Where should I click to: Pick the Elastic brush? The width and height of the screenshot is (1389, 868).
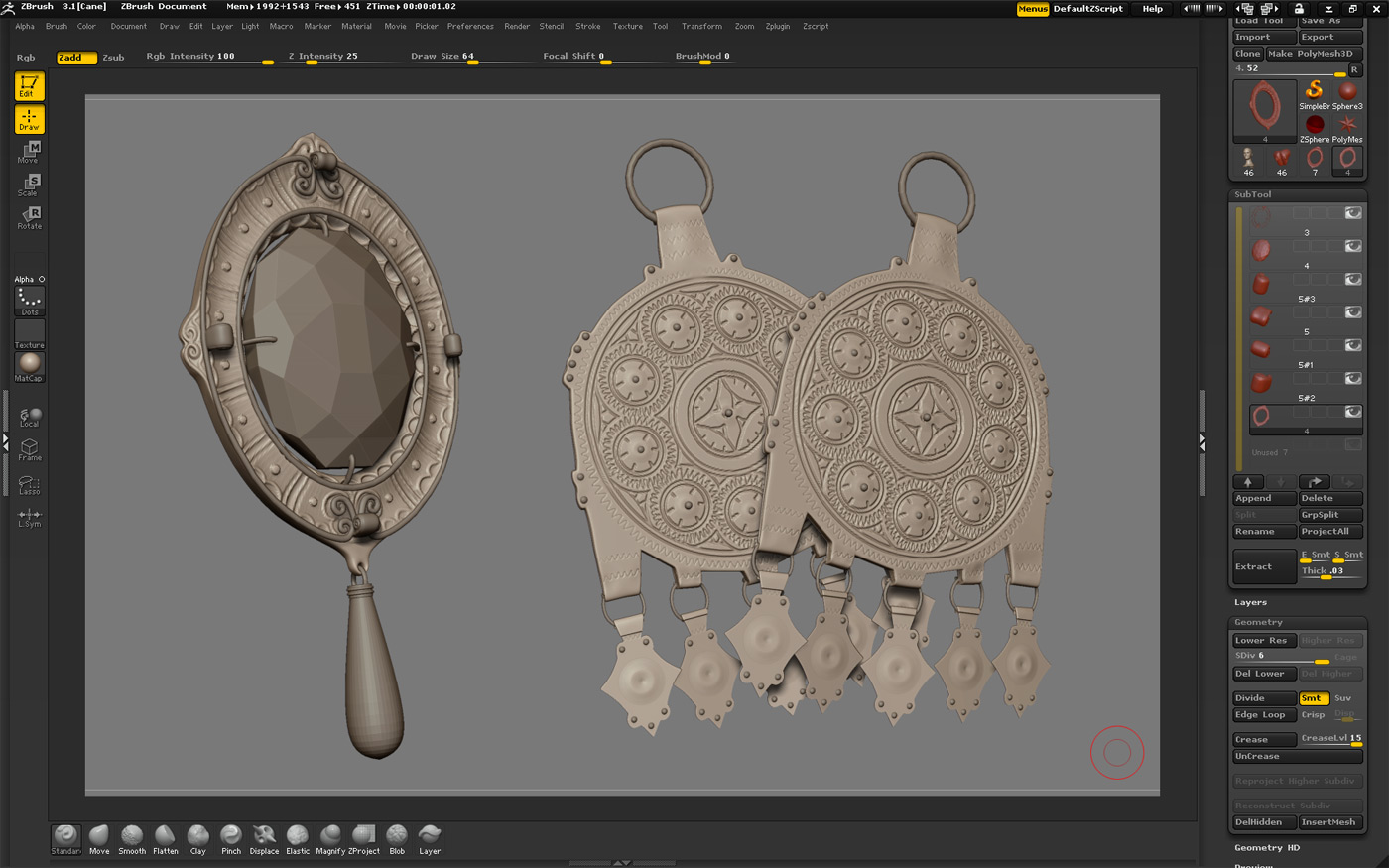[x=298, y=839]
